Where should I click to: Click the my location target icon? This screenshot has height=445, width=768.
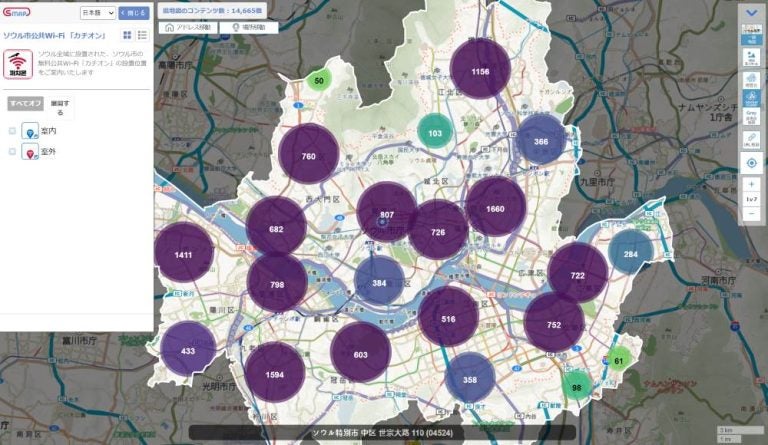pyautogui.click(x=751, y=162)
